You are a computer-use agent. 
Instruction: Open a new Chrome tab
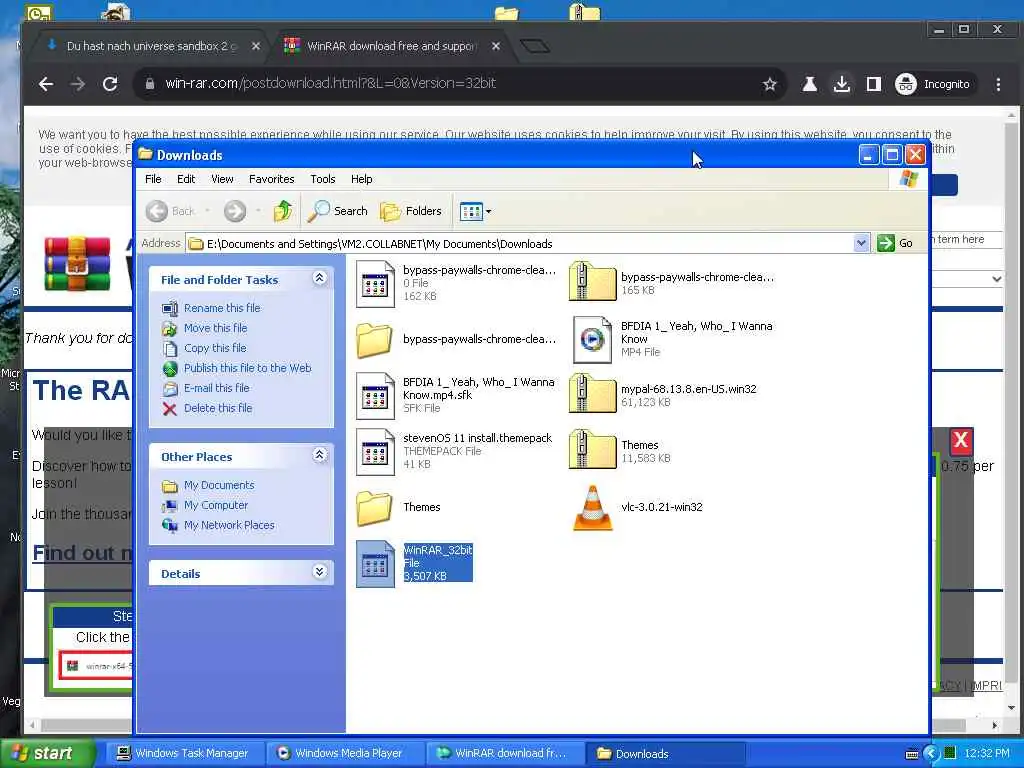(x=535, y=46)
